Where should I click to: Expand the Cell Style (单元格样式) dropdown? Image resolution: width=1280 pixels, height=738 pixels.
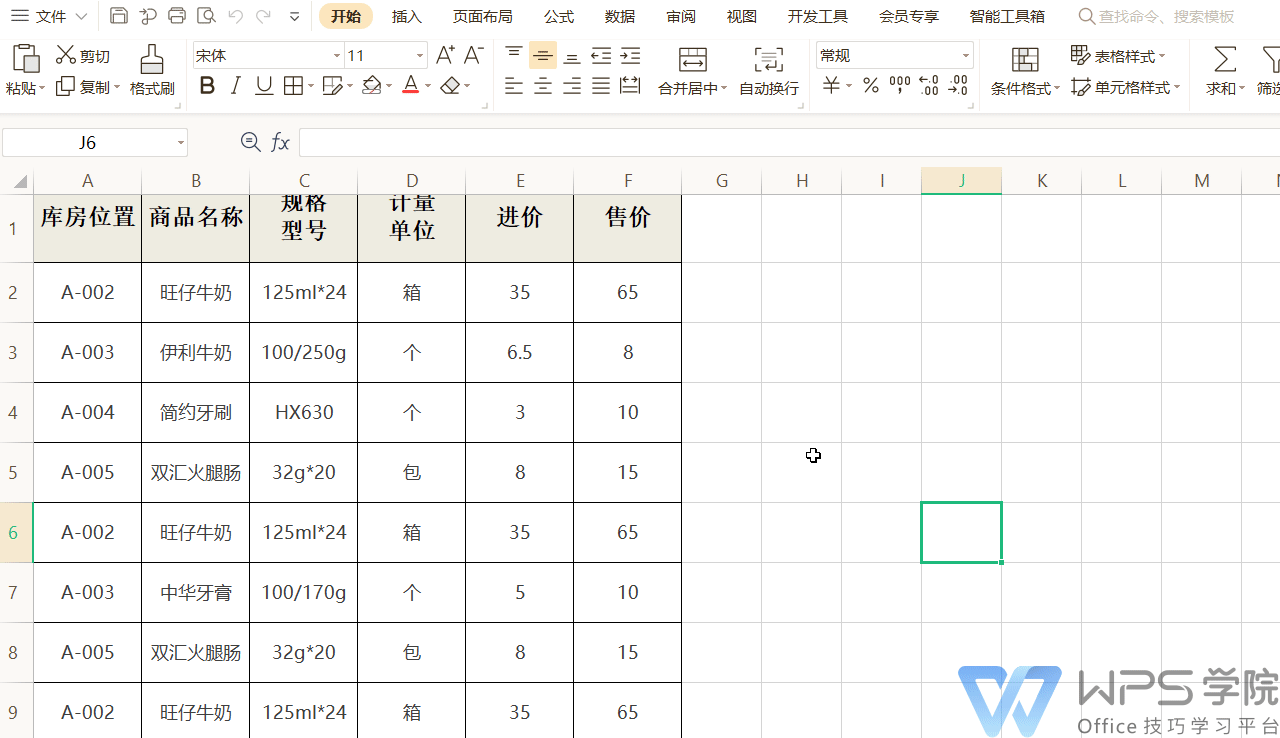point(1177,87)
